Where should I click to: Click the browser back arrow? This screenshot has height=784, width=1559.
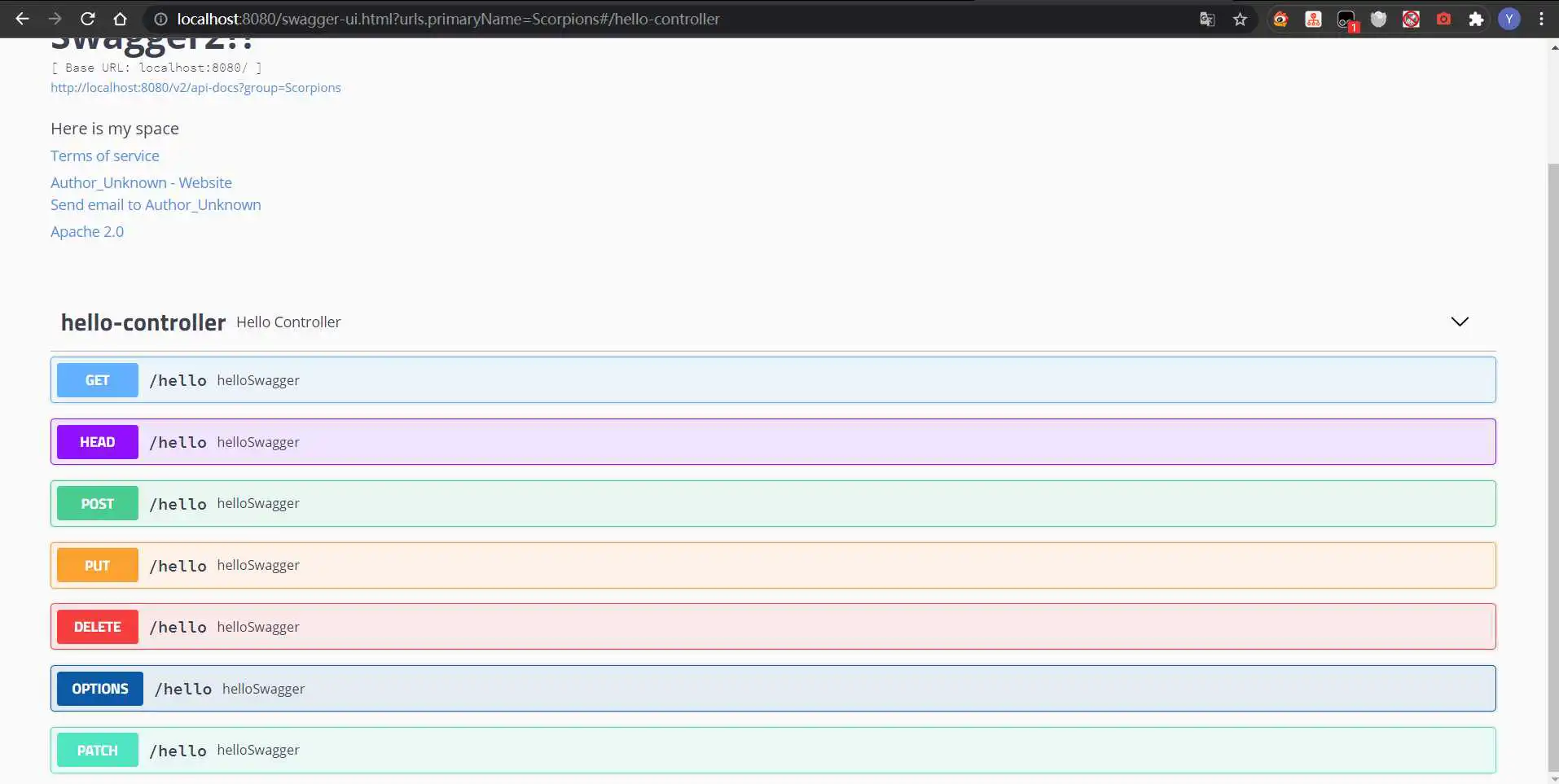[22, 19]
